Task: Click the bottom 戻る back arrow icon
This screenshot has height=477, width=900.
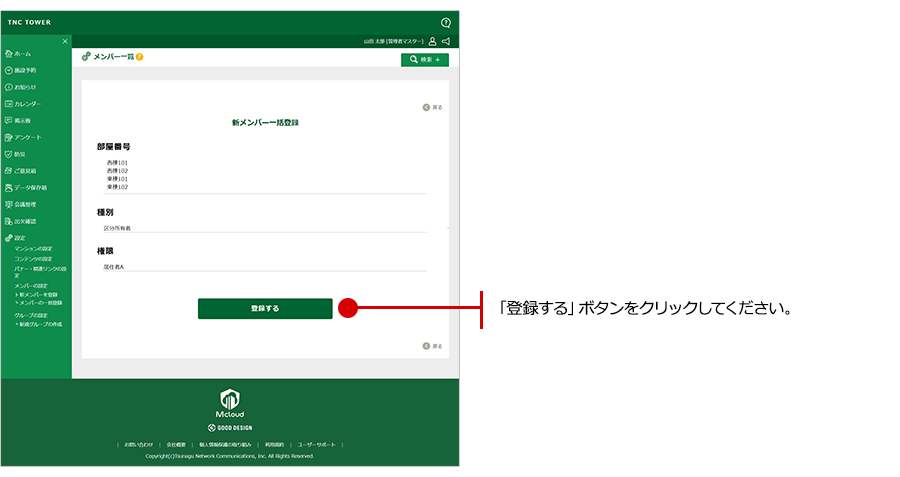Action: pyautogui.click(x=426, y=346)
